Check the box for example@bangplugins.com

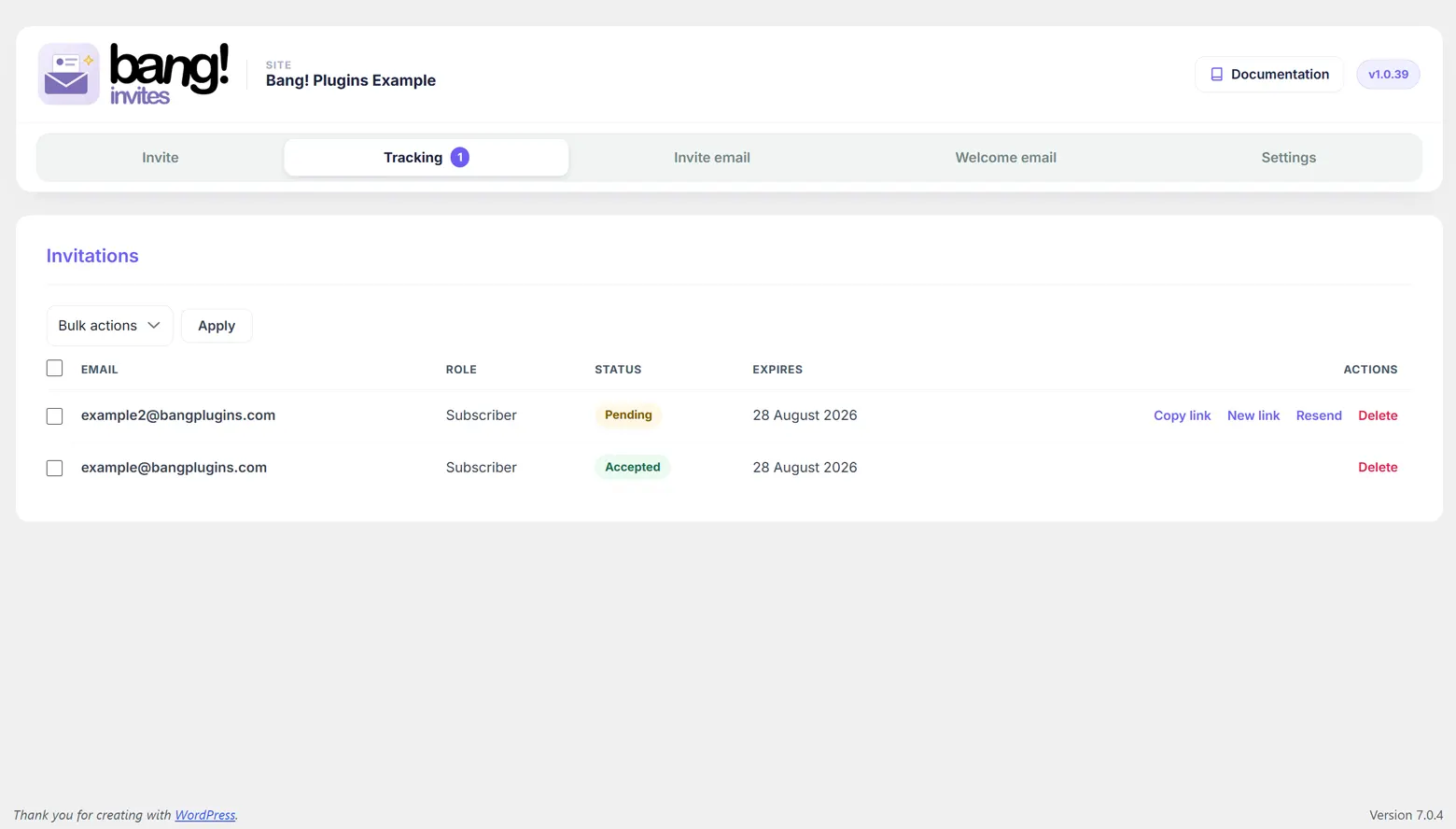click(54, 468)
